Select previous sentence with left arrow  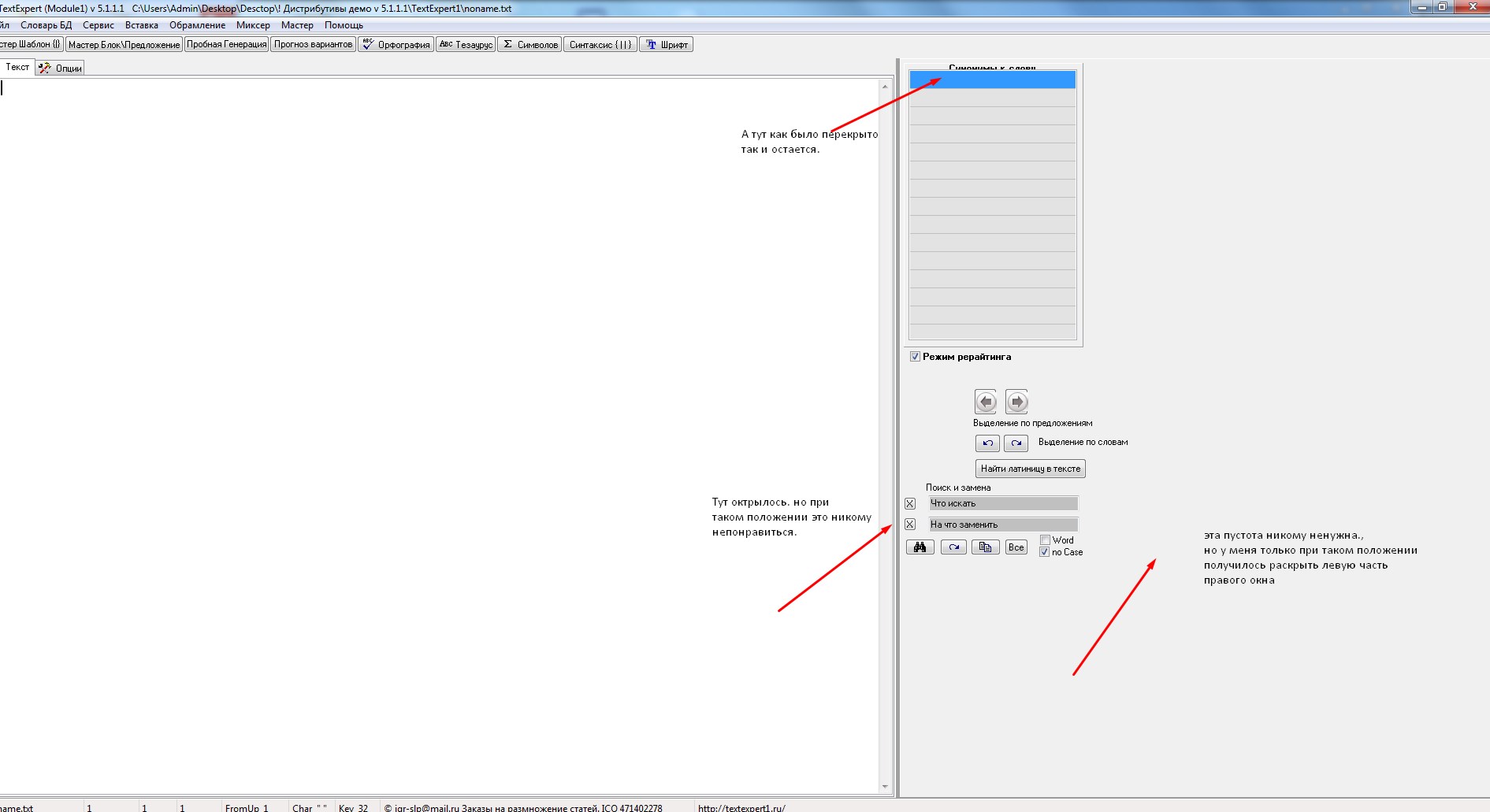[x=986, y=402]
